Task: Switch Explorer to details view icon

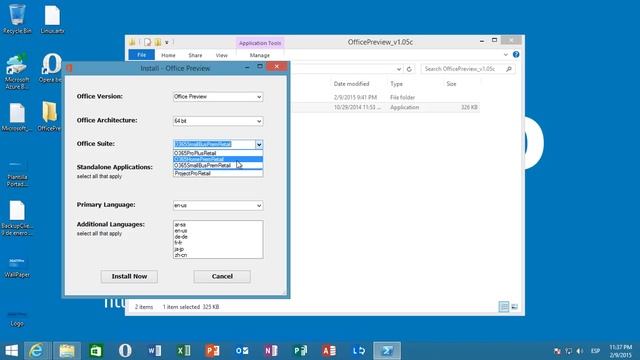Action: pyautogui.click(x=504, y=307)
